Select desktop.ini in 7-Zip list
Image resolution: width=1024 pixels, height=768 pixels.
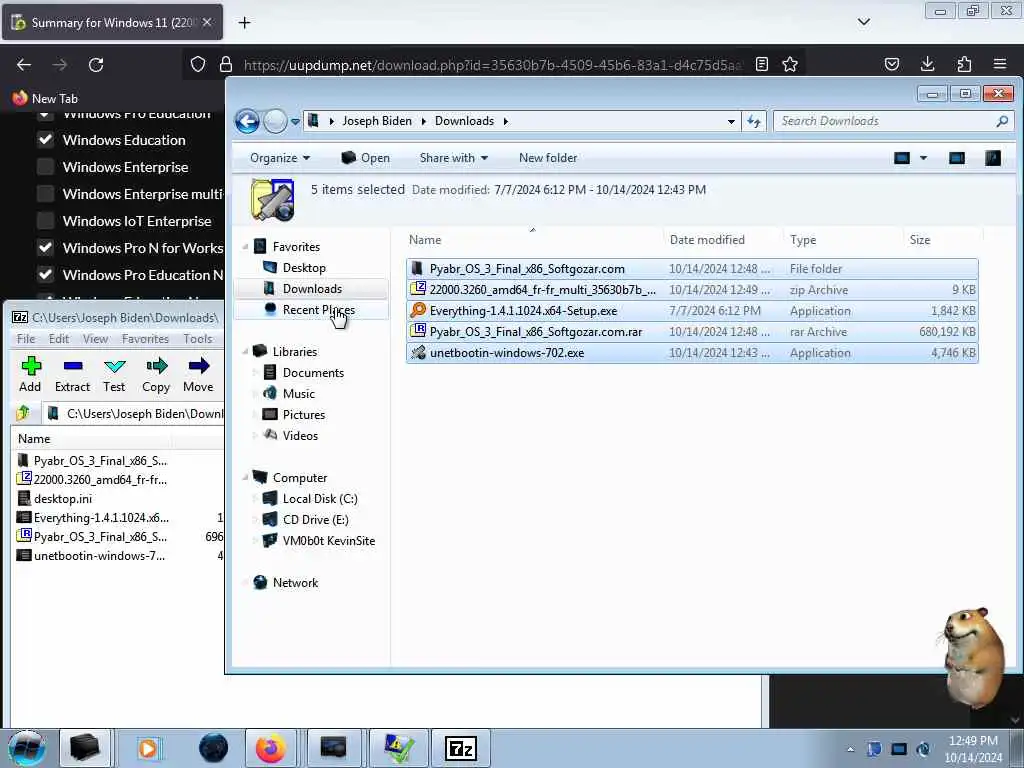(63, 498)
